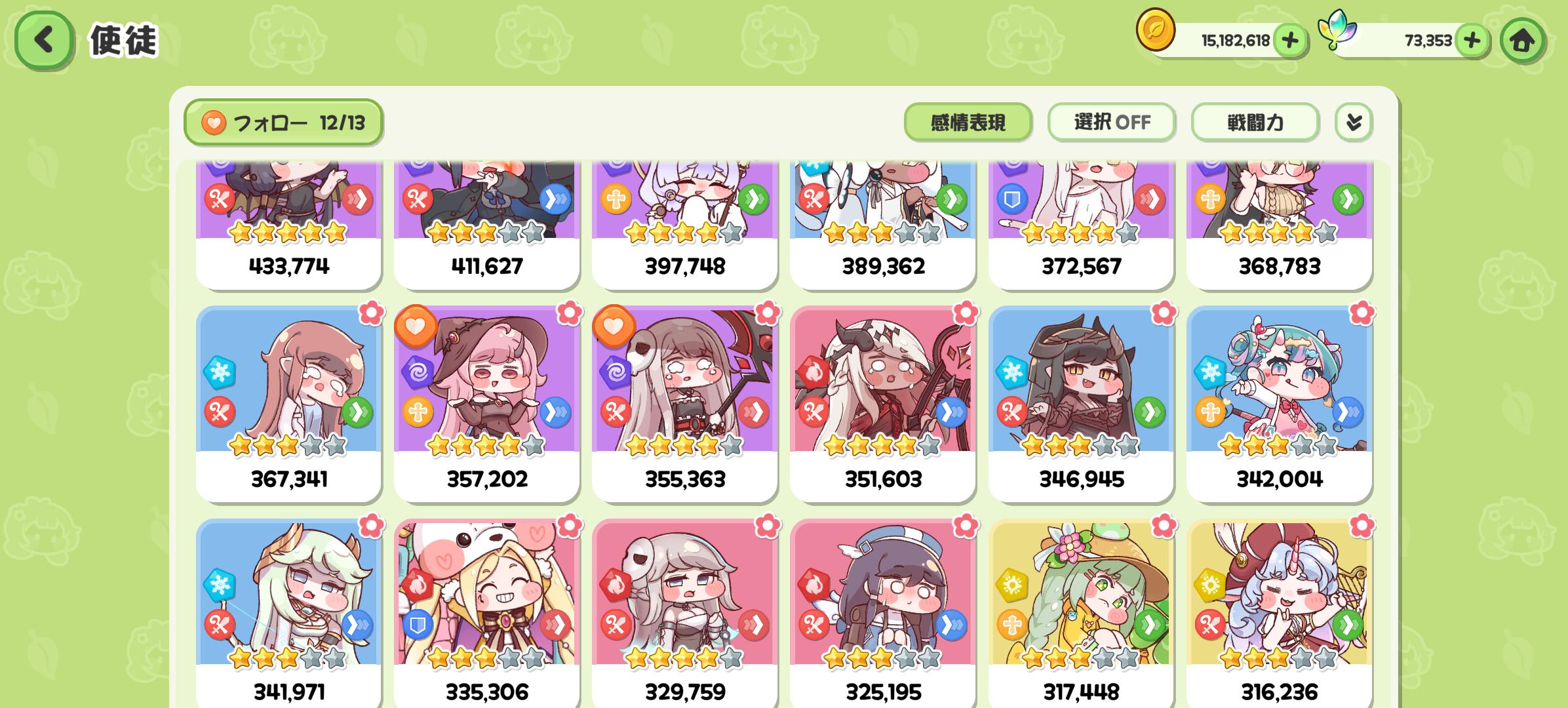Tap the heart follow badge on 357,202 character
Image resolution: width=1568 pixels, height=708 pixels.
416,326
